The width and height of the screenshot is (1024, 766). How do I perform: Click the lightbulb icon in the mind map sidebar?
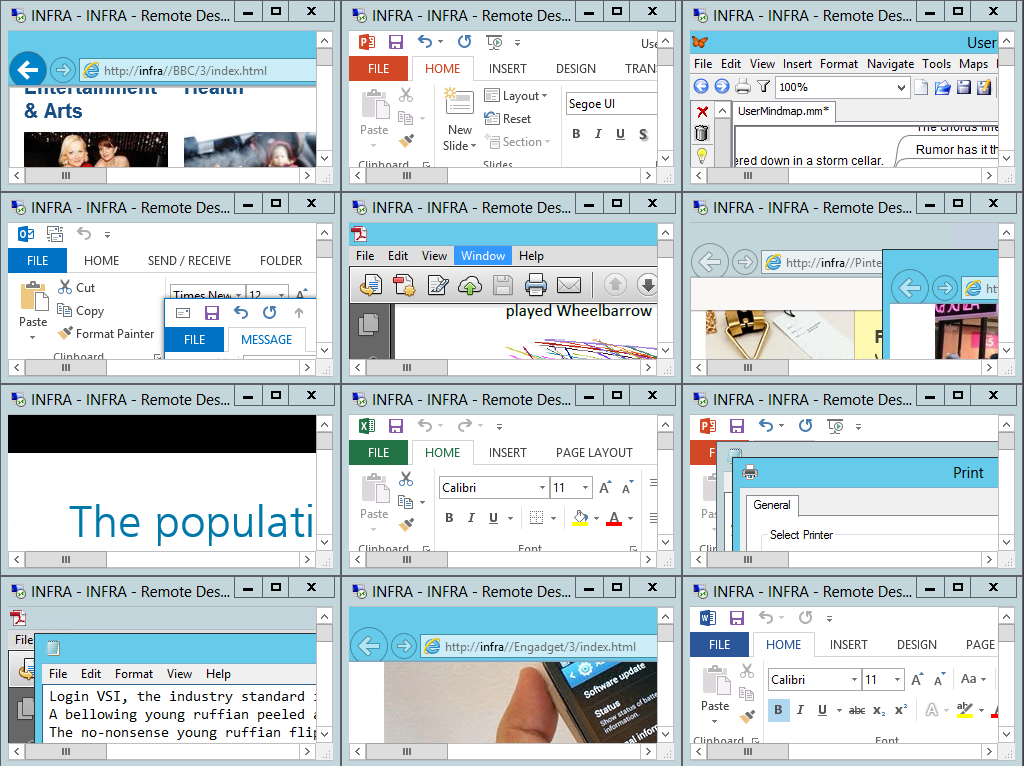pyautogui.click(x=702, y=155)
